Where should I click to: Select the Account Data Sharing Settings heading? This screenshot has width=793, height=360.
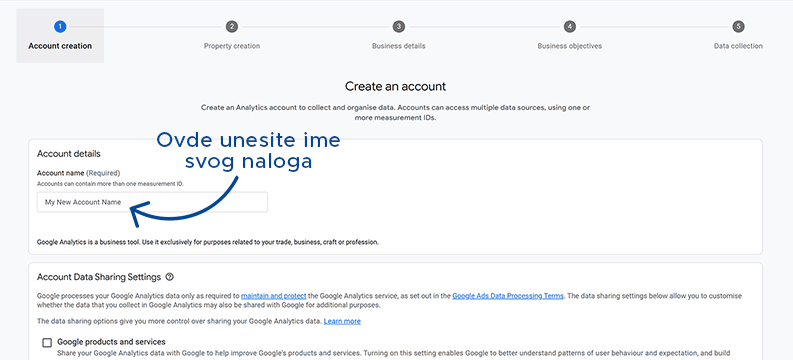pos(99,277)
